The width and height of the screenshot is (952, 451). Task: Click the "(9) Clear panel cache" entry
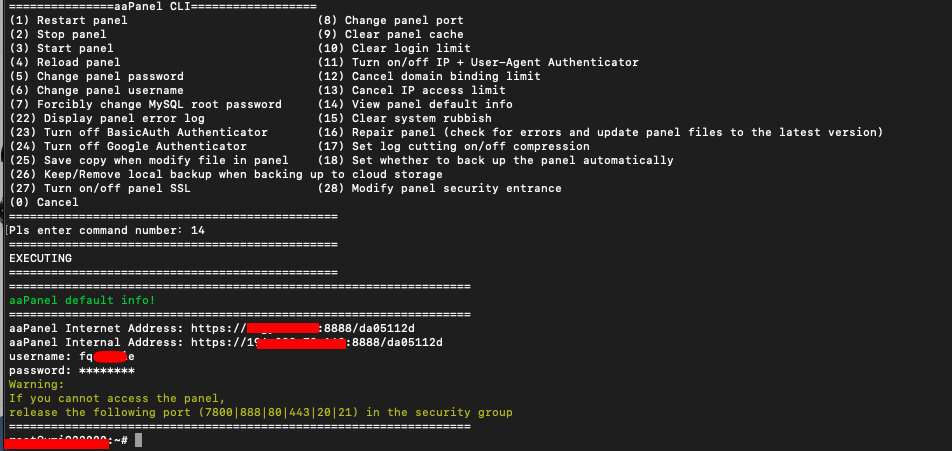click(390, 34)
